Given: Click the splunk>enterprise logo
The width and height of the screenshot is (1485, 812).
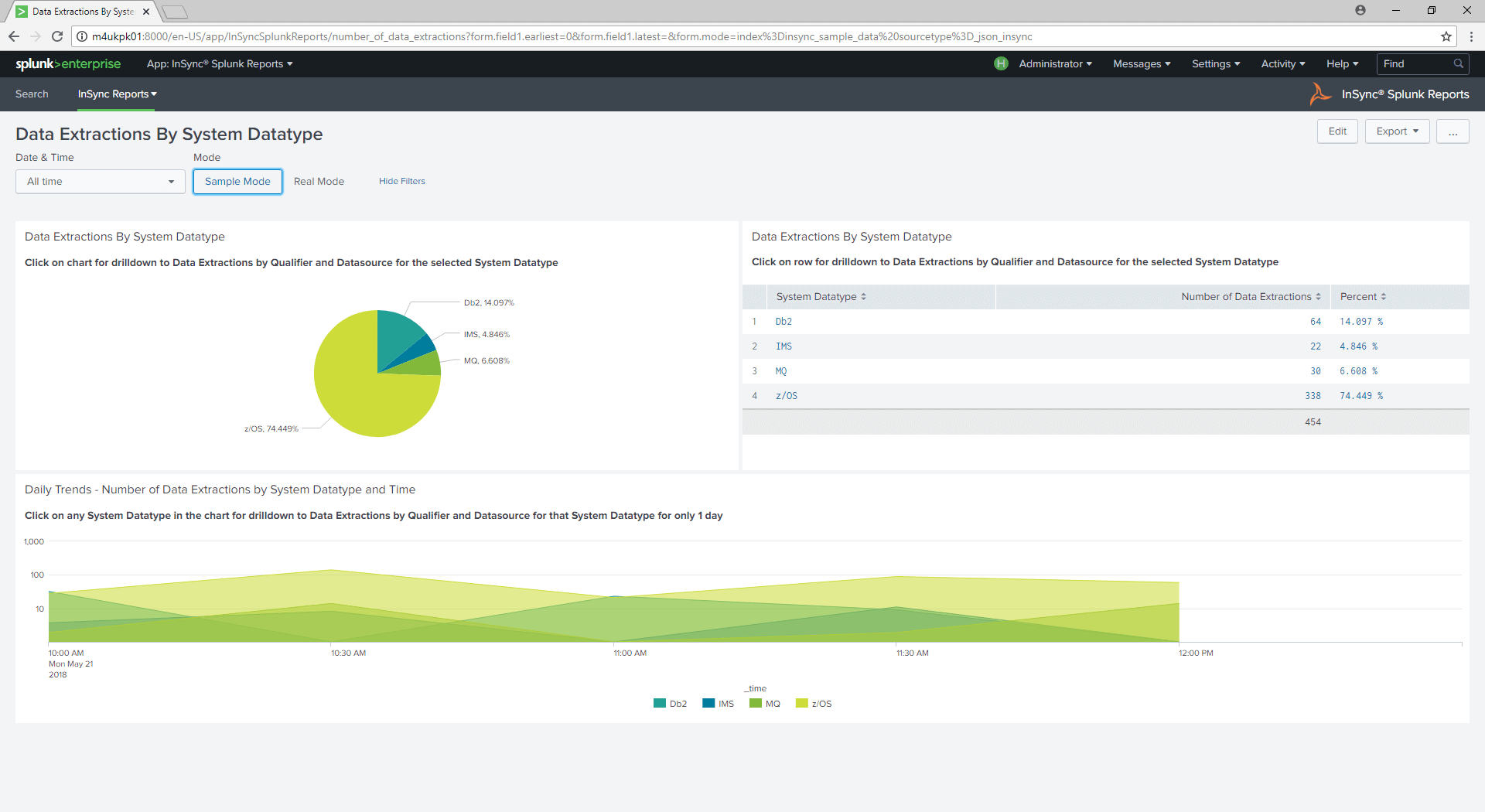Looking at the screenshot, I should click(x=67, y=64).
